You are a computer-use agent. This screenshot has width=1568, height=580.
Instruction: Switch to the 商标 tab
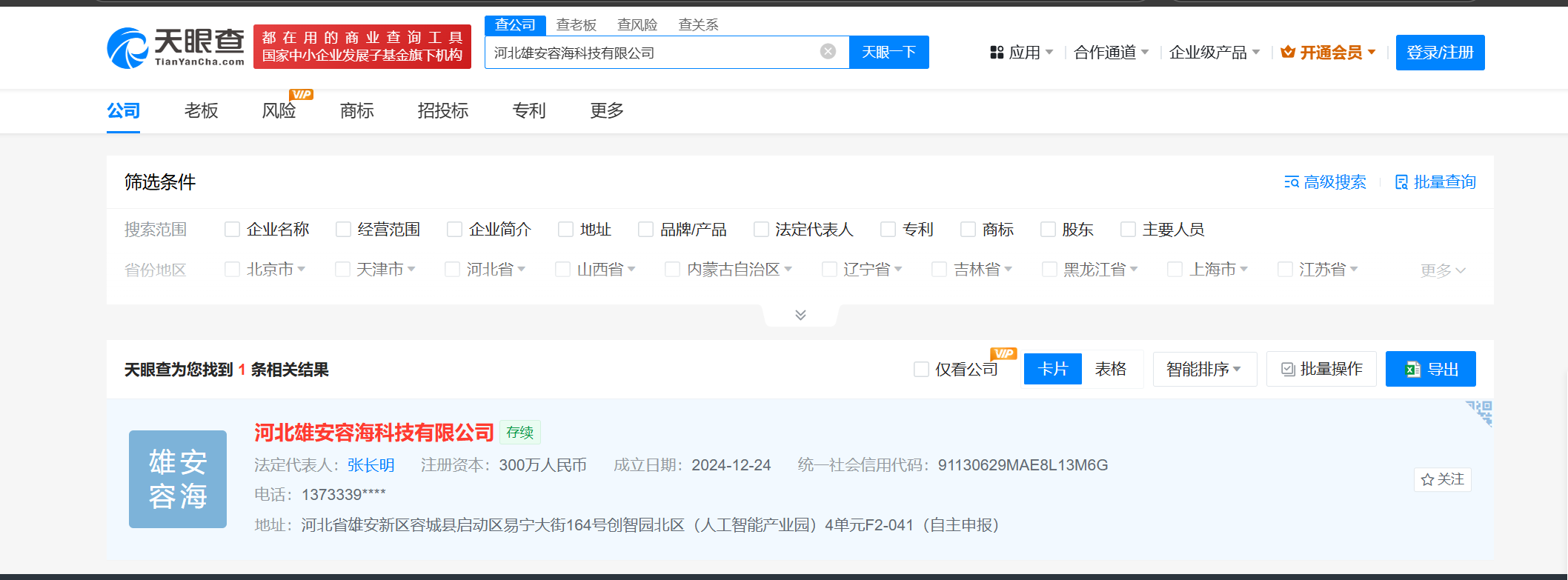(x=356, y=111)
